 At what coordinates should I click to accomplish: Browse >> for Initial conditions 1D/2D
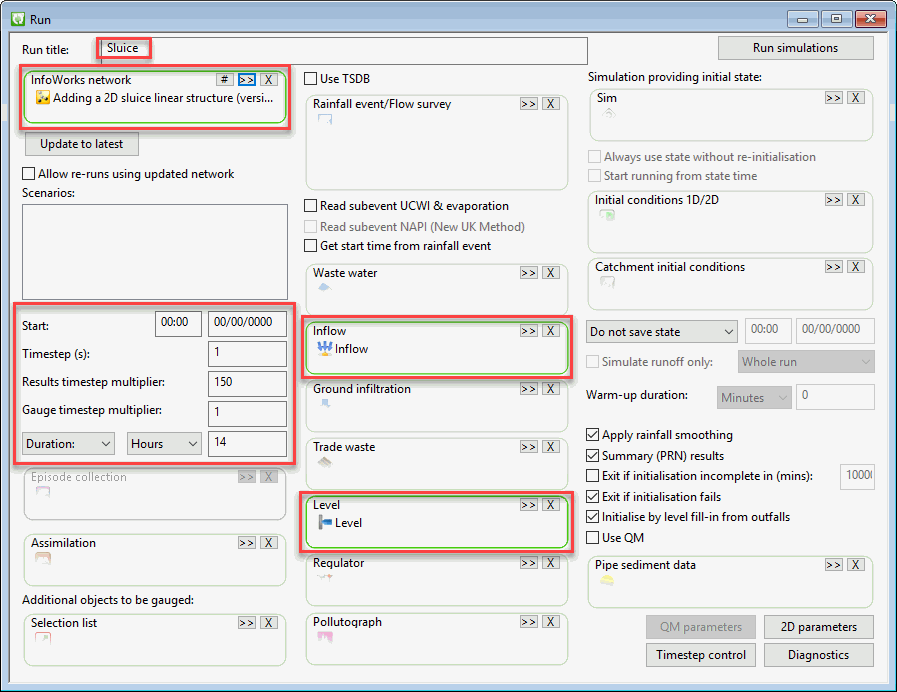coord(834,200)
